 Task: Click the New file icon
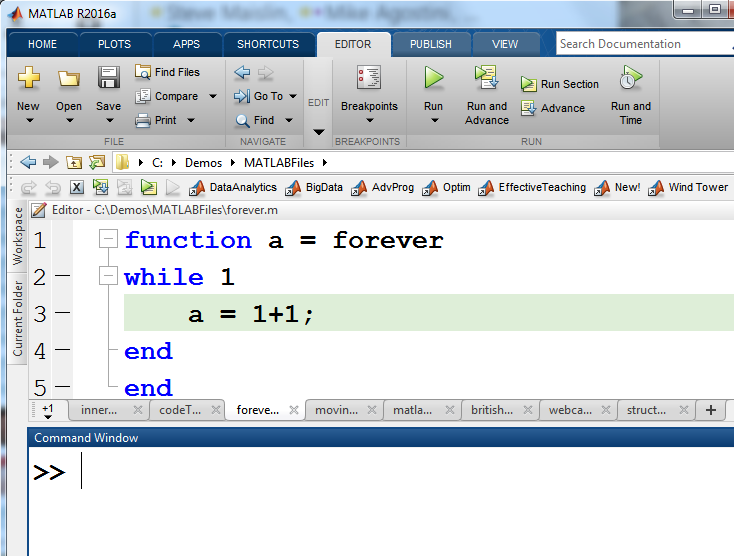point(28,79)
